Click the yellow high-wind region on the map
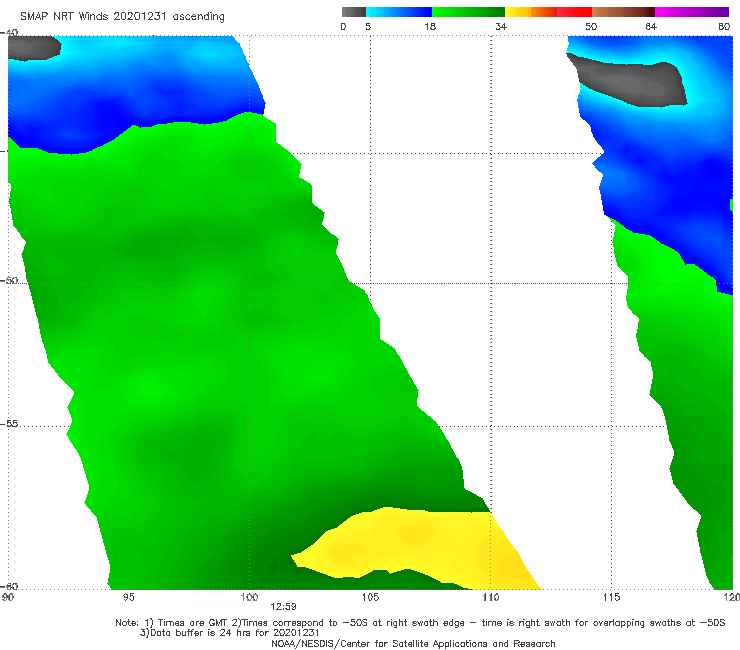740x650 pixels. (x=415, y=548)
